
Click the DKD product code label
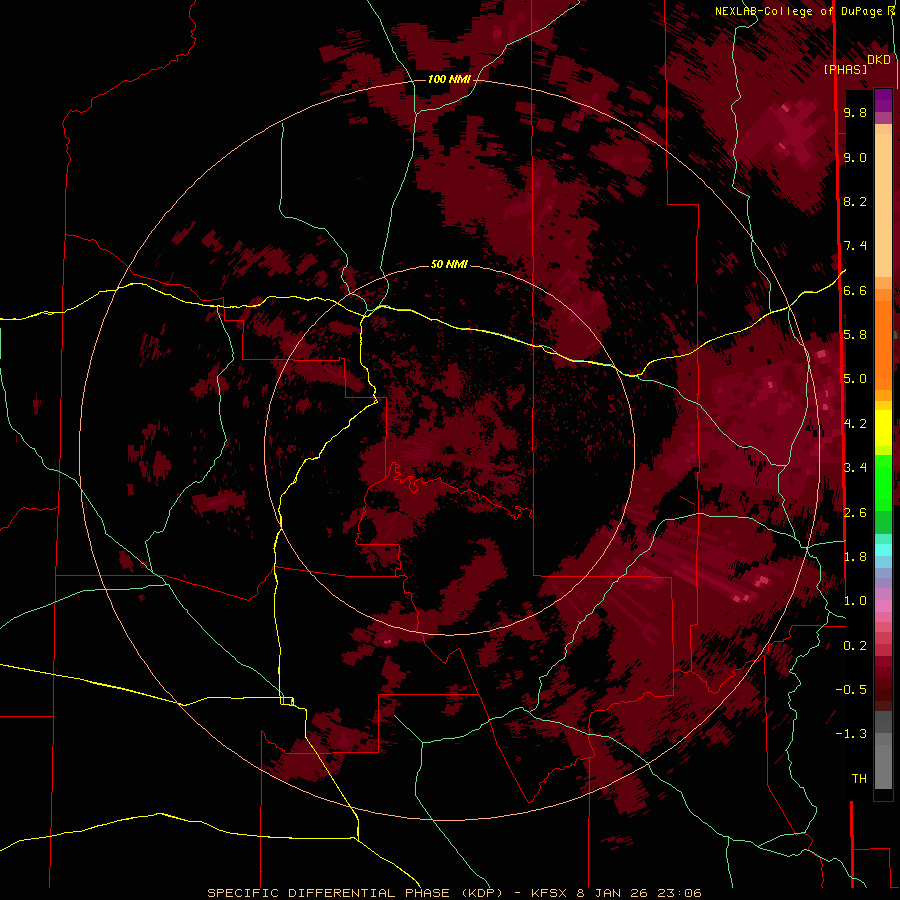[879, 59]
